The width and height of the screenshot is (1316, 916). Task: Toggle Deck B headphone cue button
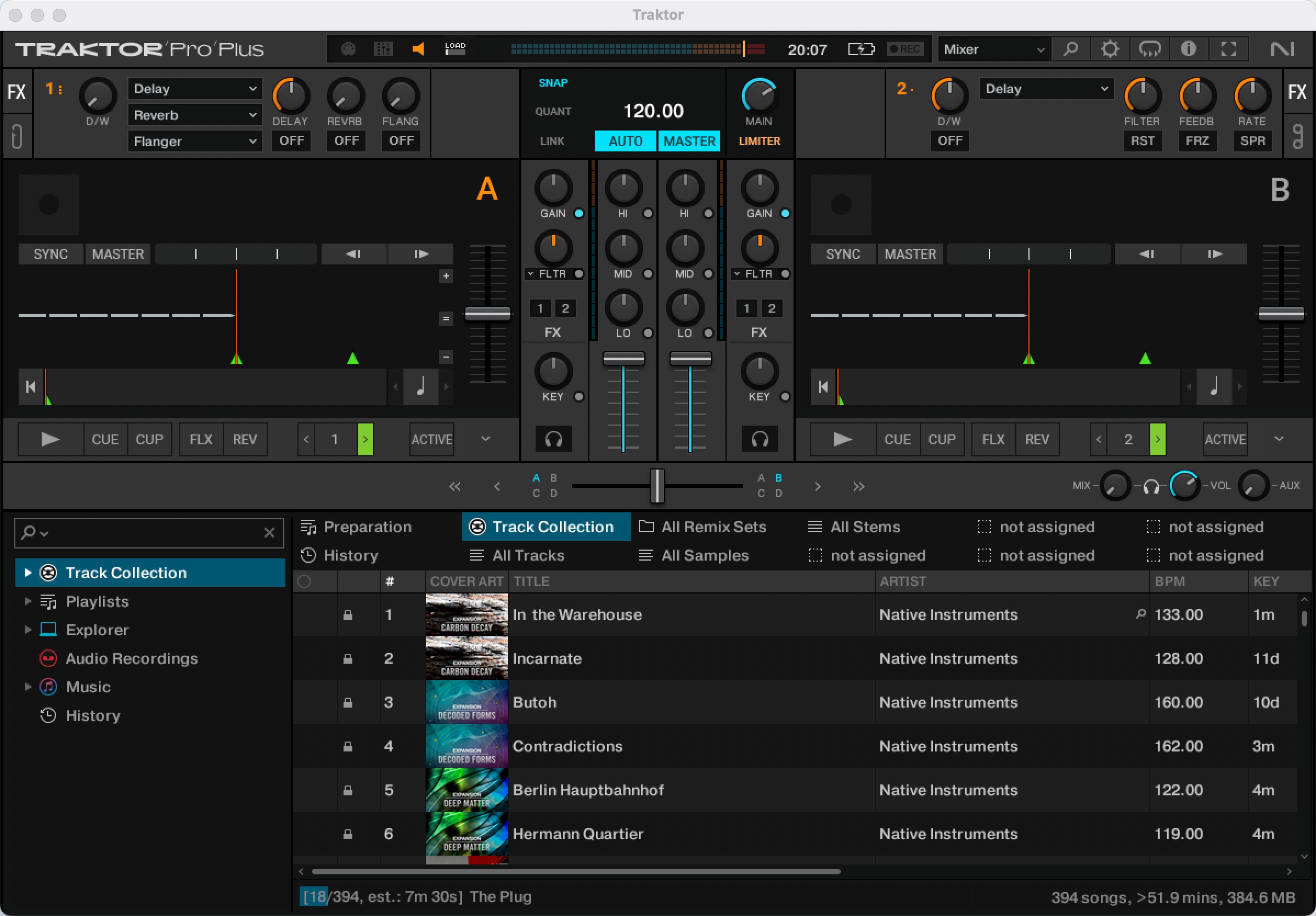tap(760, 439)
